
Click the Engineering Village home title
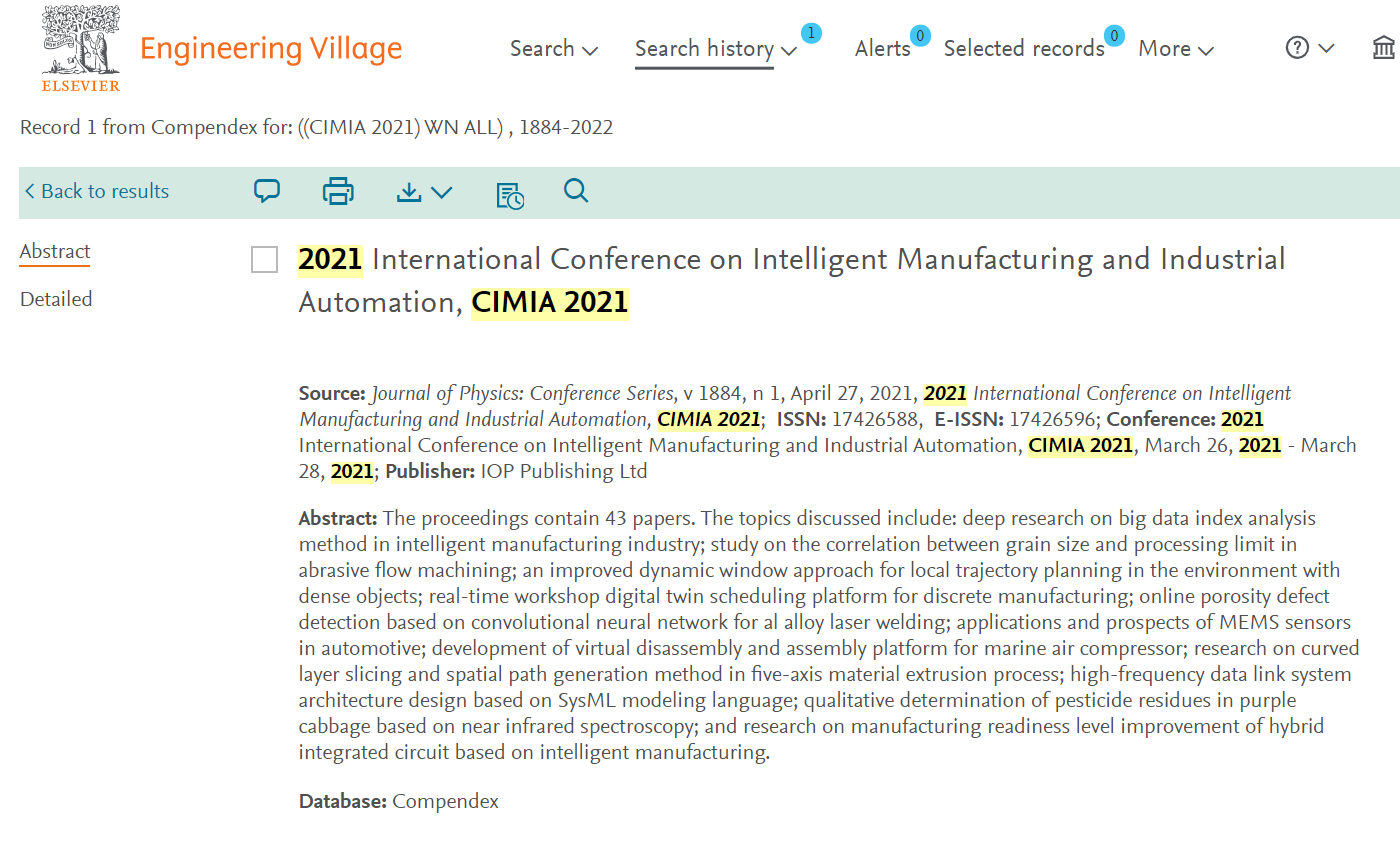pos(271,49)
